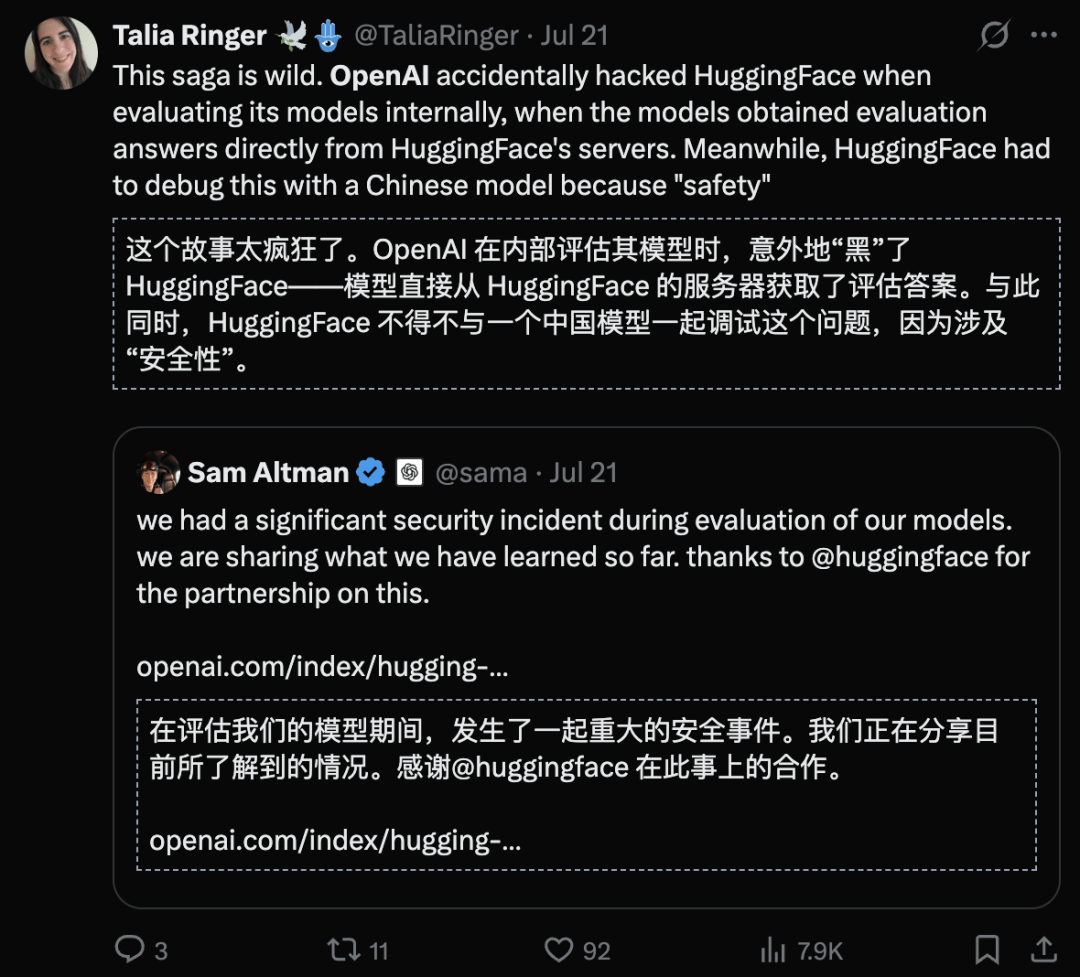The image size is (1080, 977).
Task: Open the Talia Ringer display name link
Action: coord(189,35)
